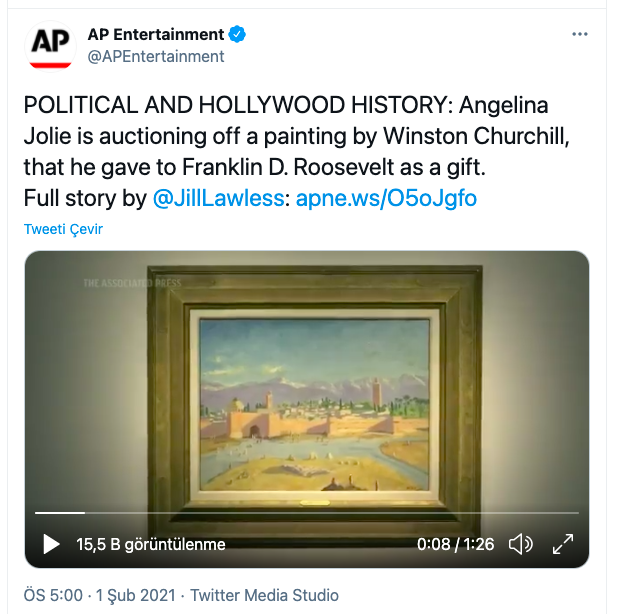
Task: Open the @JillLawless mention link
Action: tap(220, 198)
